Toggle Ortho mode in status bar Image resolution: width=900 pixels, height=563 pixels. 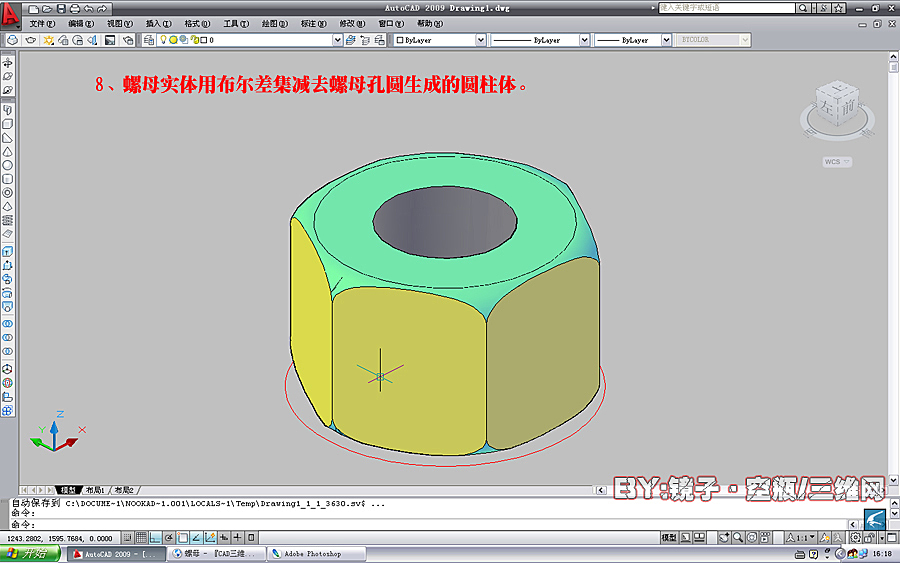click(x=155, y=538)
